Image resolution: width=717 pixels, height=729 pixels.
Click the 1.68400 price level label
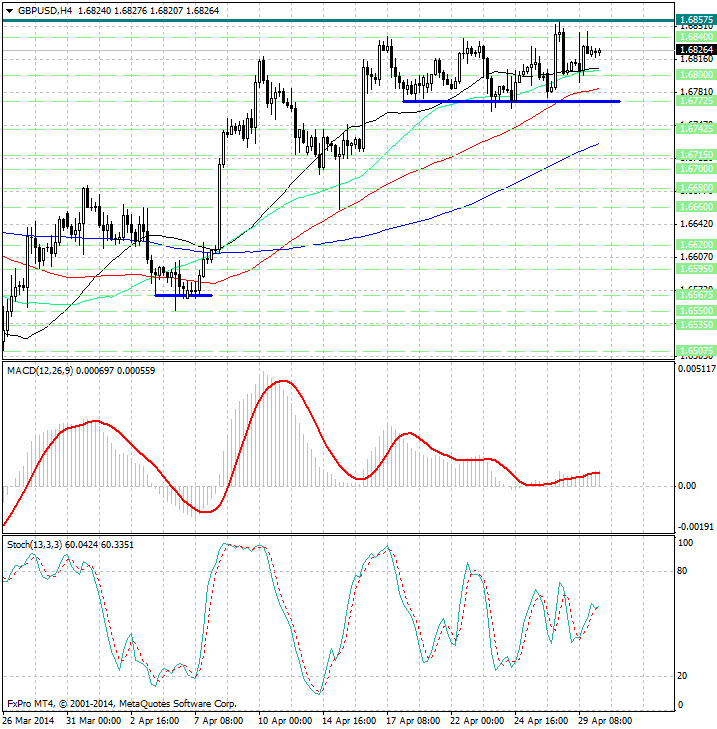coord(694,35)
